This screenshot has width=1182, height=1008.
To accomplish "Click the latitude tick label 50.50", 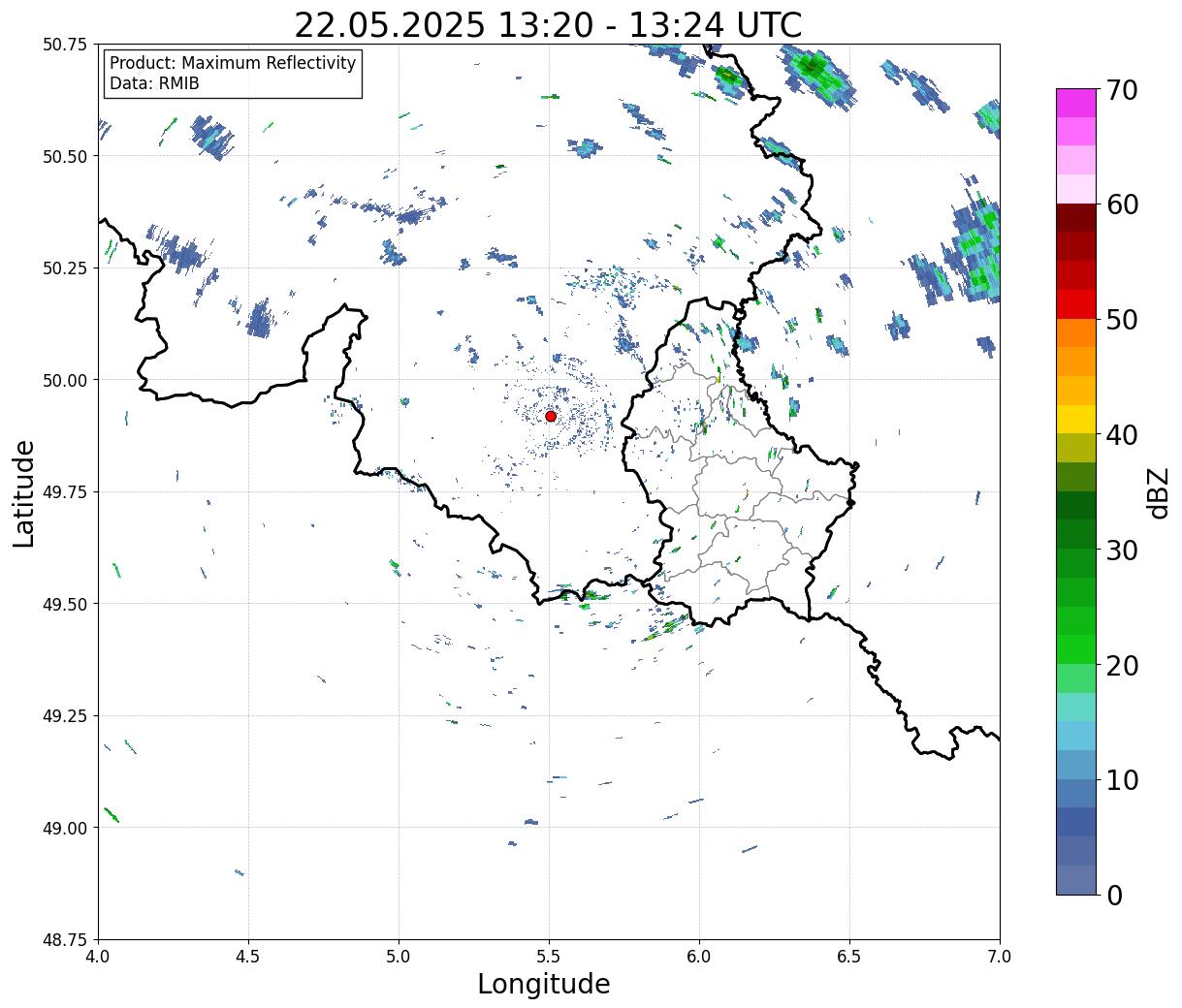I will (65, 156).
